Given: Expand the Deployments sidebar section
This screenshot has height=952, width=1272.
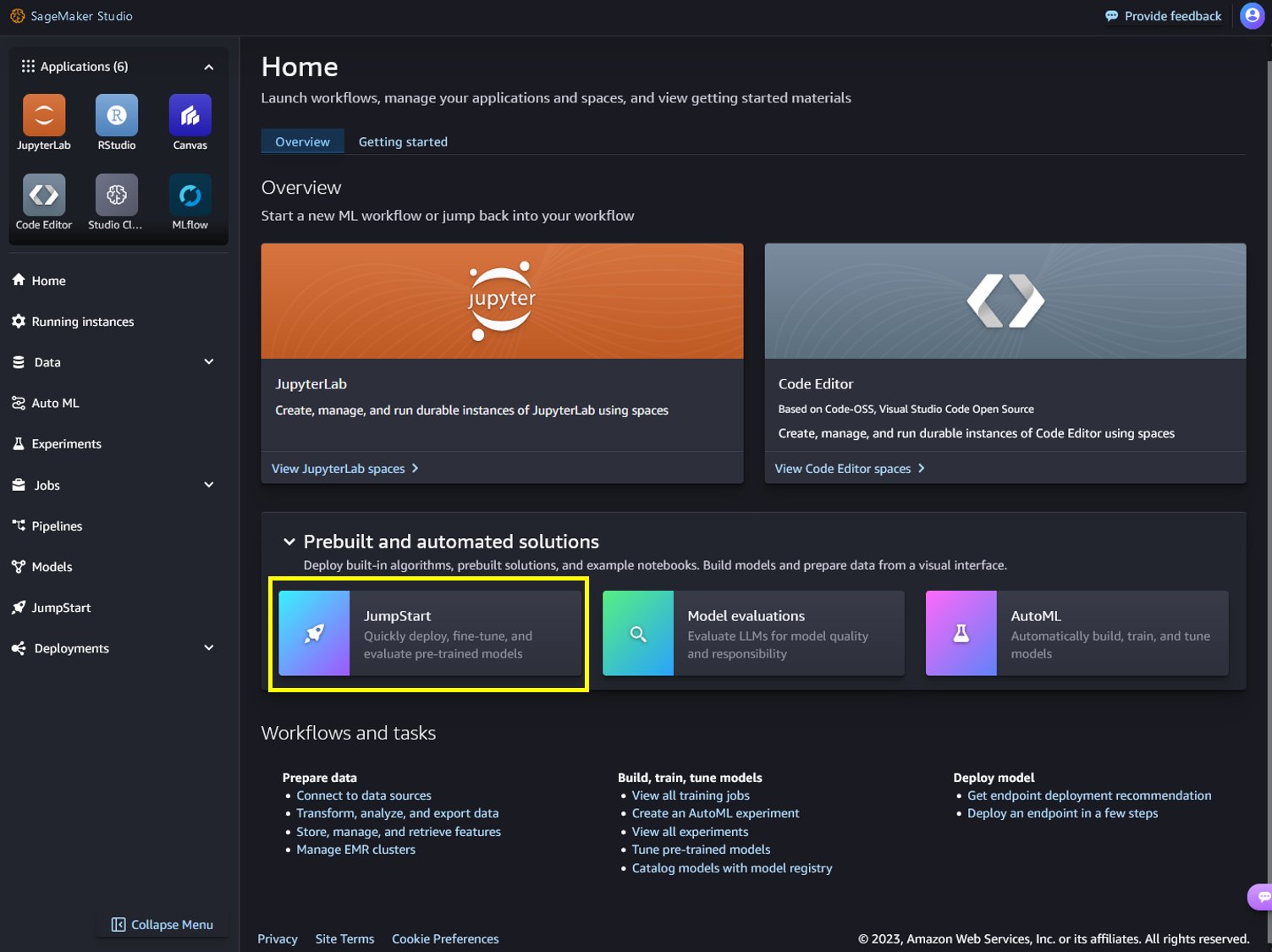Looking at the screenshot, I should [208, 648].
